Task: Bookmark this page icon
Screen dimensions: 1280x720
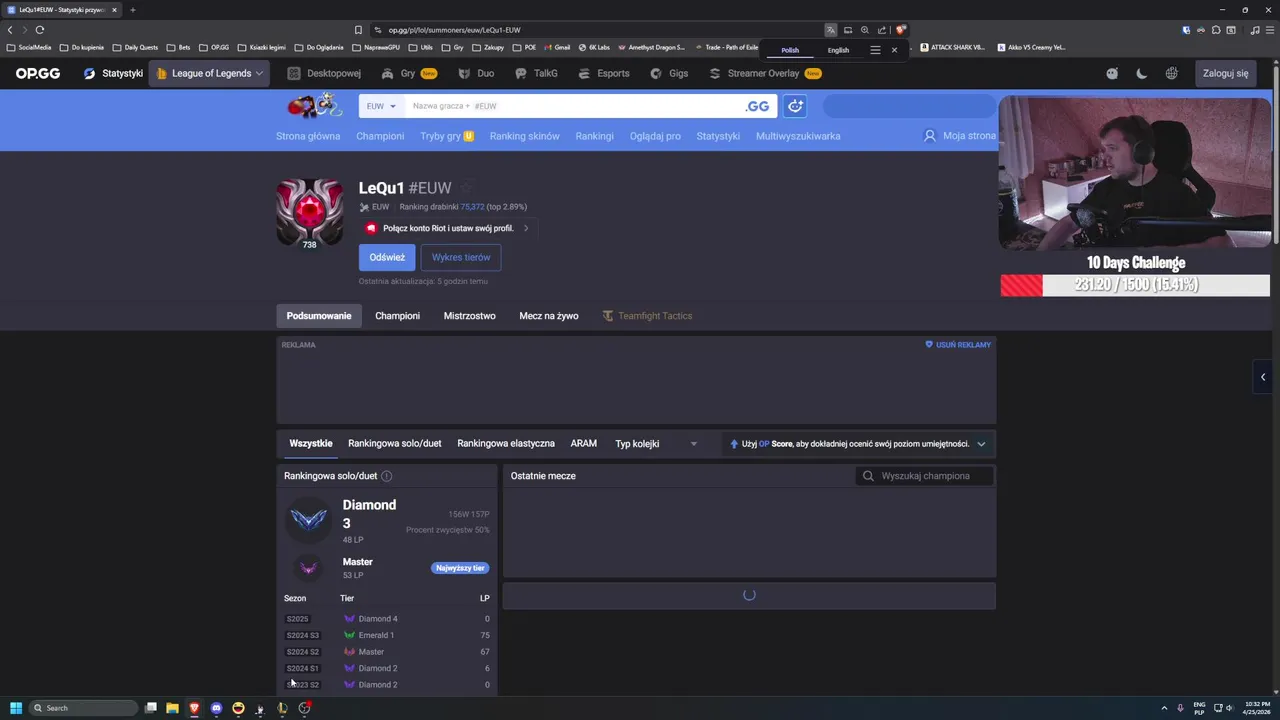Action: click(x=358, y=30)
